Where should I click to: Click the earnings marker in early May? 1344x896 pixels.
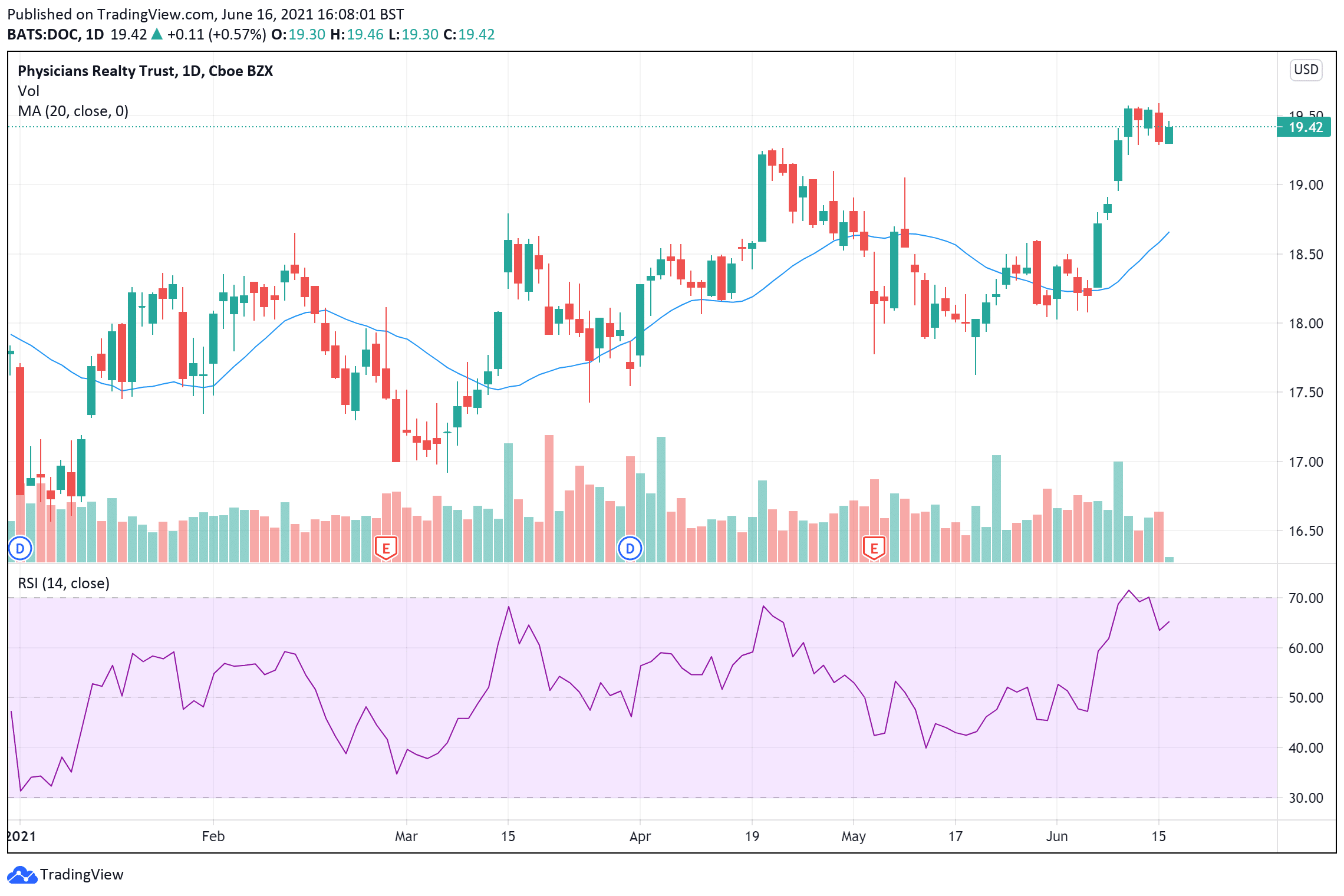pyautogui.click(x=874, y=548)
